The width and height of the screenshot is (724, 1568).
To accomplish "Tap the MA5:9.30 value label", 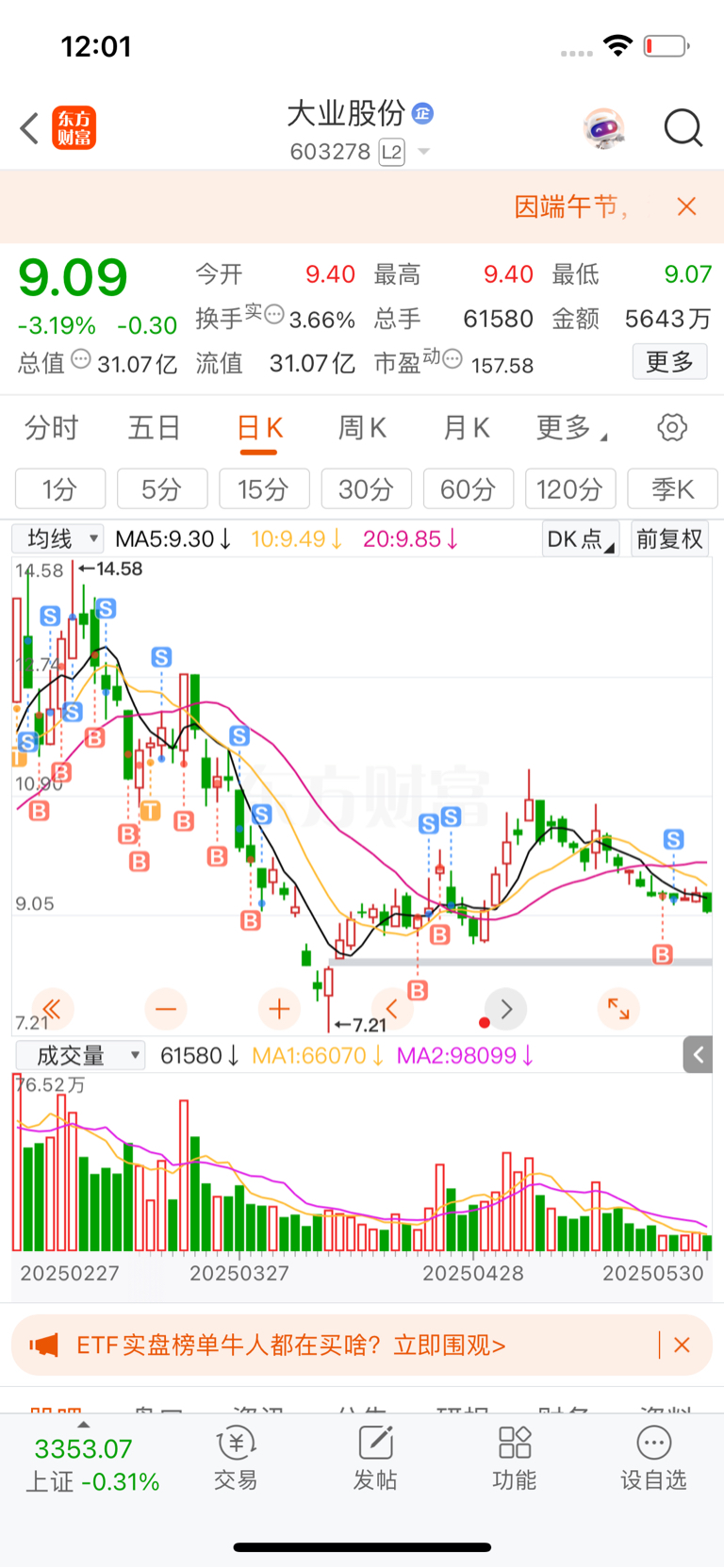I will coord(173,538).
